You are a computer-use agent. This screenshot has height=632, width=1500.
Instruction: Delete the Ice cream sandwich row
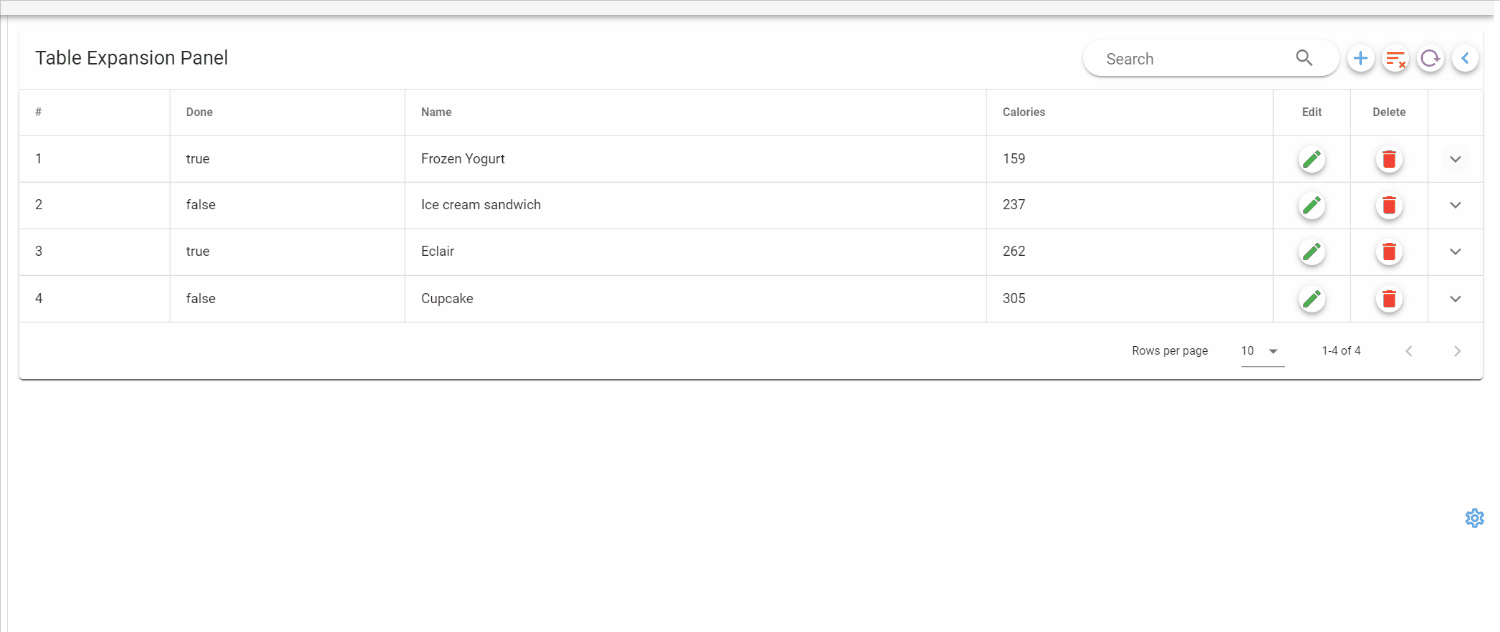1389,205
